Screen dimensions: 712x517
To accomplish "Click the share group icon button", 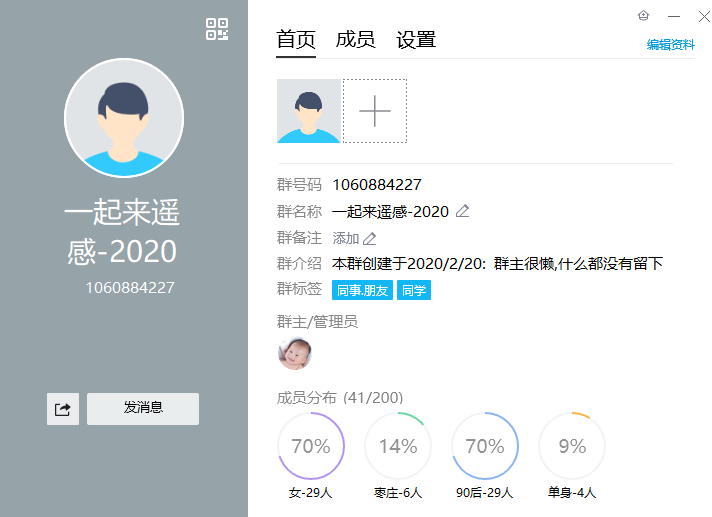I will (63, 409).
